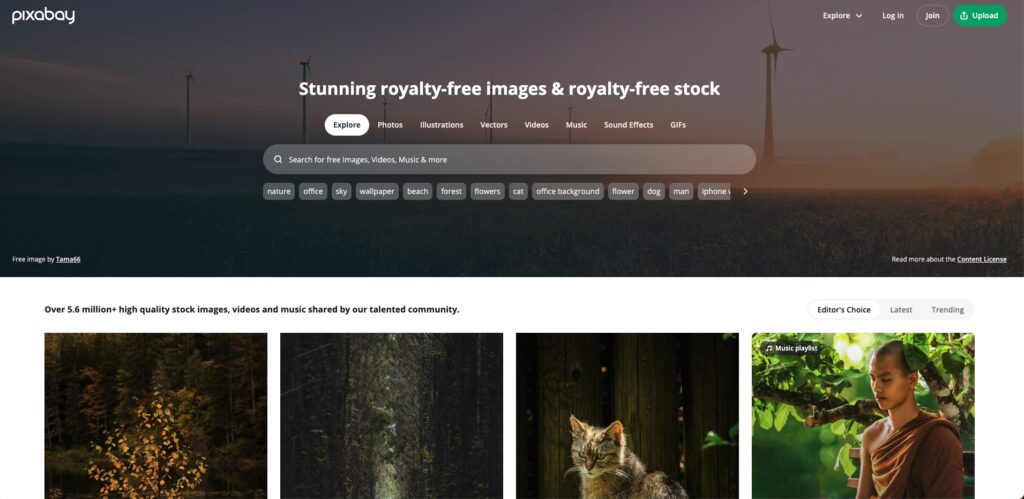Click the upload arrow icon
Viewport: 1024px width, 499px height.
964,16
